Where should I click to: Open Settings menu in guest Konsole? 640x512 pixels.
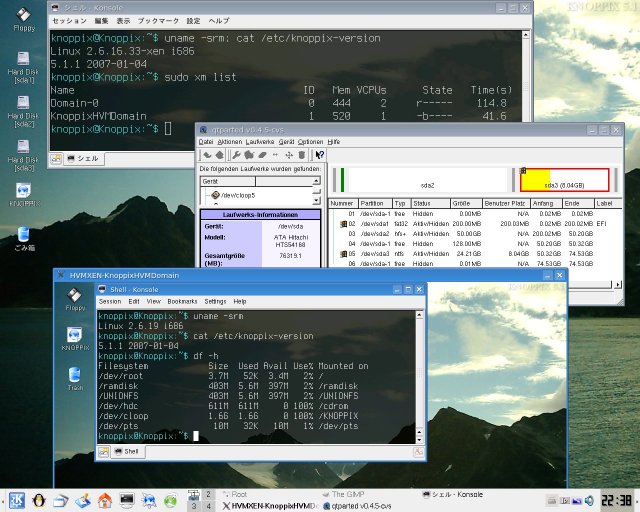pyautogui.click(x=215, y=301)
